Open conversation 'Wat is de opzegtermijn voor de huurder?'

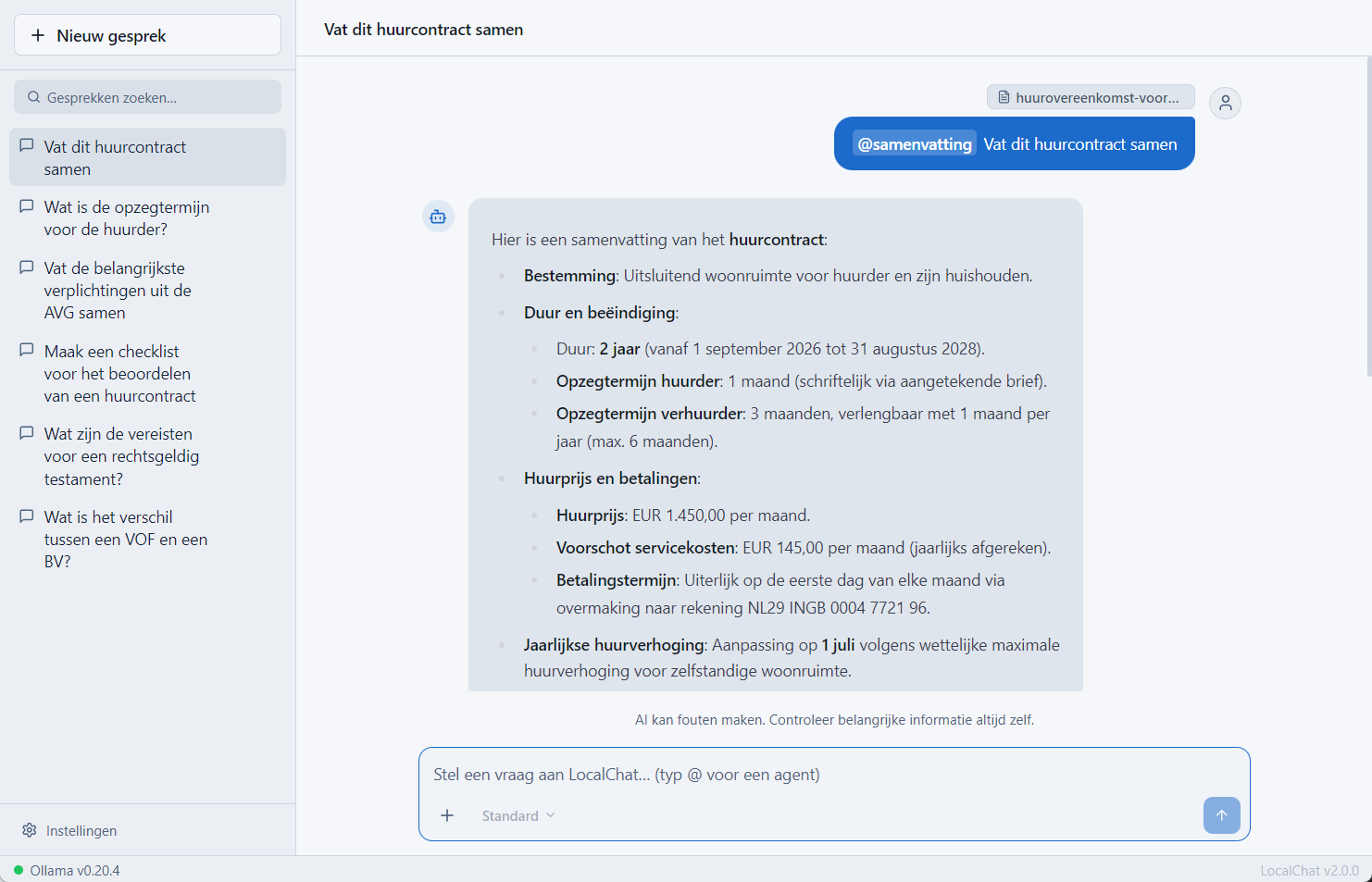click(147, 218)
